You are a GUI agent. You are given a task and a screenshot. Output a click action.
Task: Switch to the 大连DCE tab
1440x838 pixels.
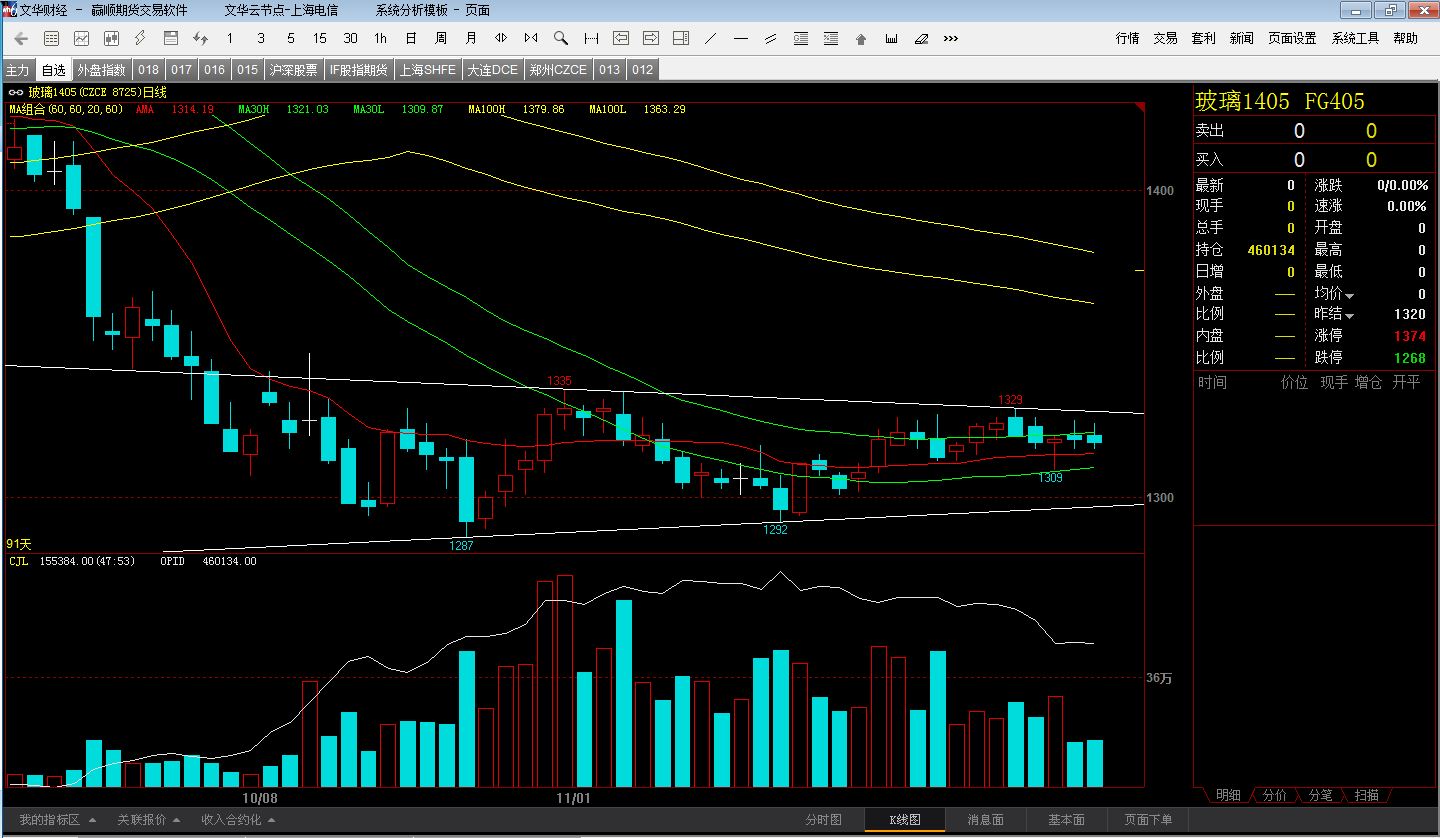[493, 70]
